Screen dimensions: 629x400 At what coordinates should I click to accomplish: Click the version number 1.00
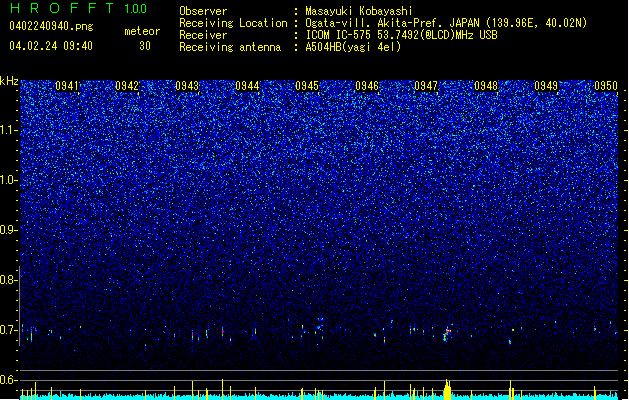click(135, 8)
